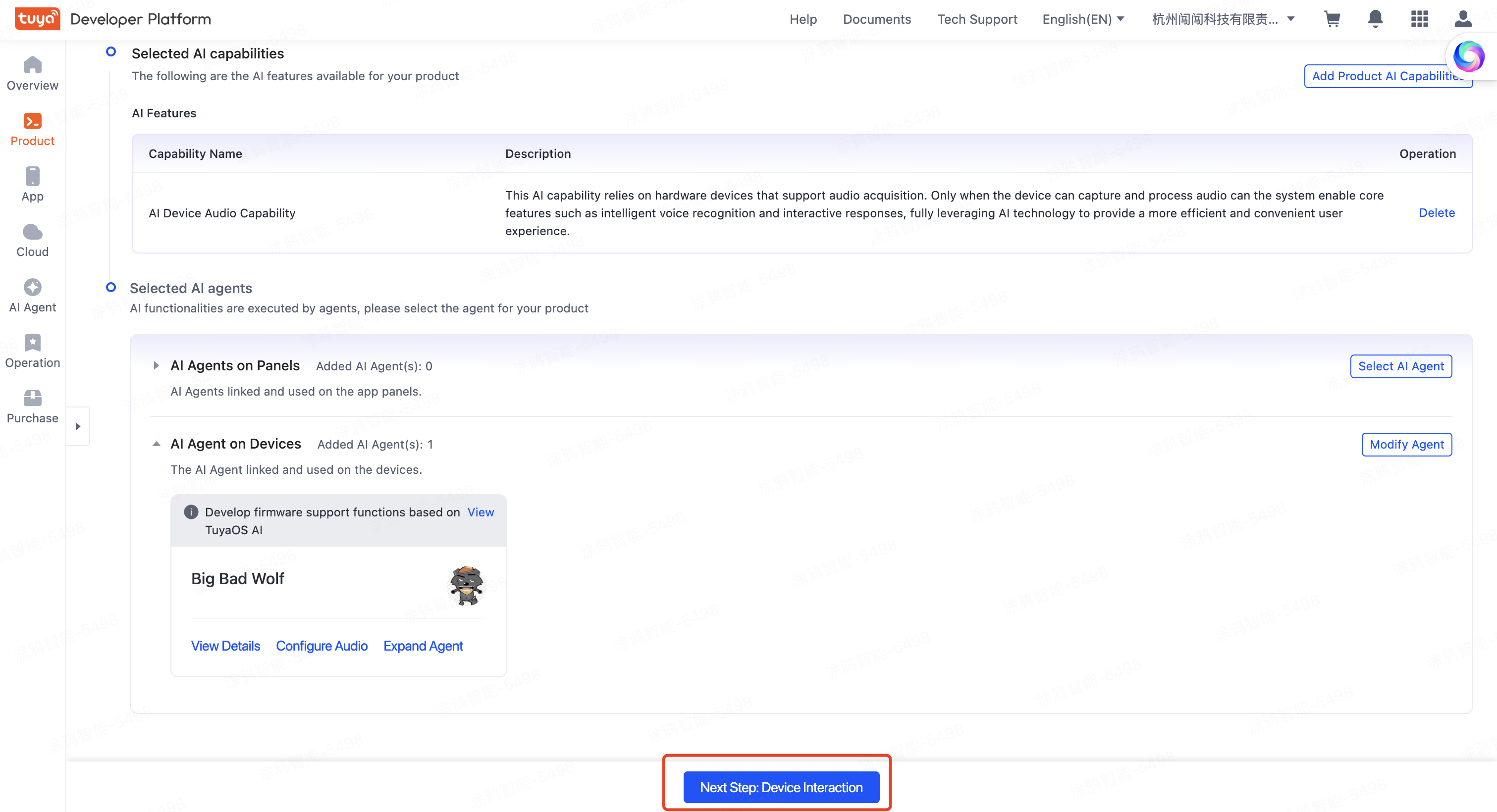
Task: Open AI Agent sidebar section
Action: pos(33,295)
